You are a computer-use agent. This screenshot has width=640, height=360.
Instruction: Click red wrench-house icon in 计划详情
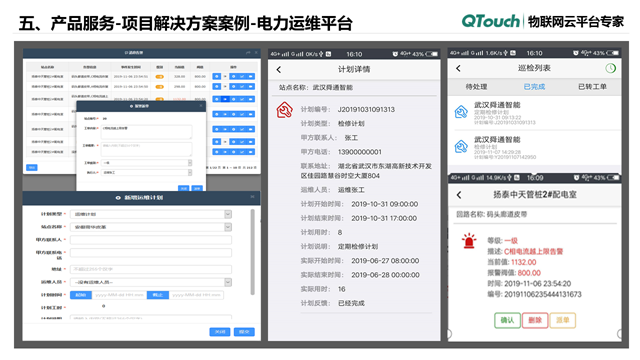[x=284, y=110]
